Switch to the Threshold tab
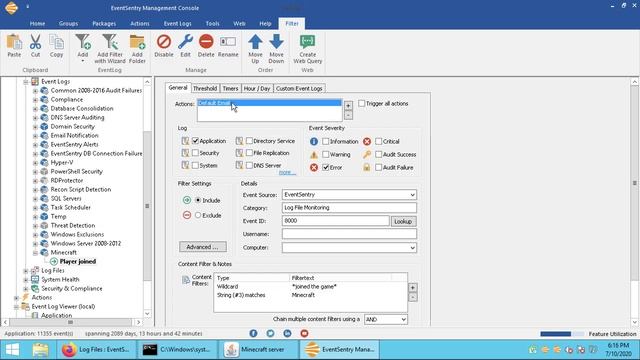Screen dimensions: 640x360 pyautogui.click(x=205, y=89)
